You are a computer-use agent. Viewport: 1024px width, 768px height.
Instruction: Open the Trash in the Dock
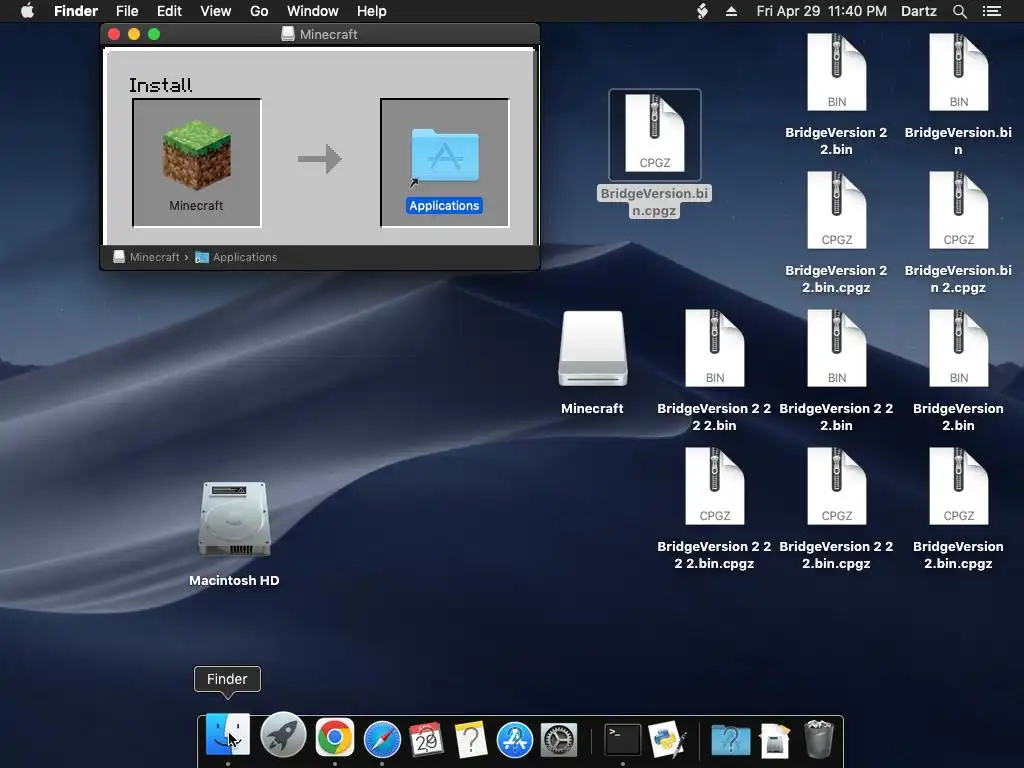coord(818,739)
